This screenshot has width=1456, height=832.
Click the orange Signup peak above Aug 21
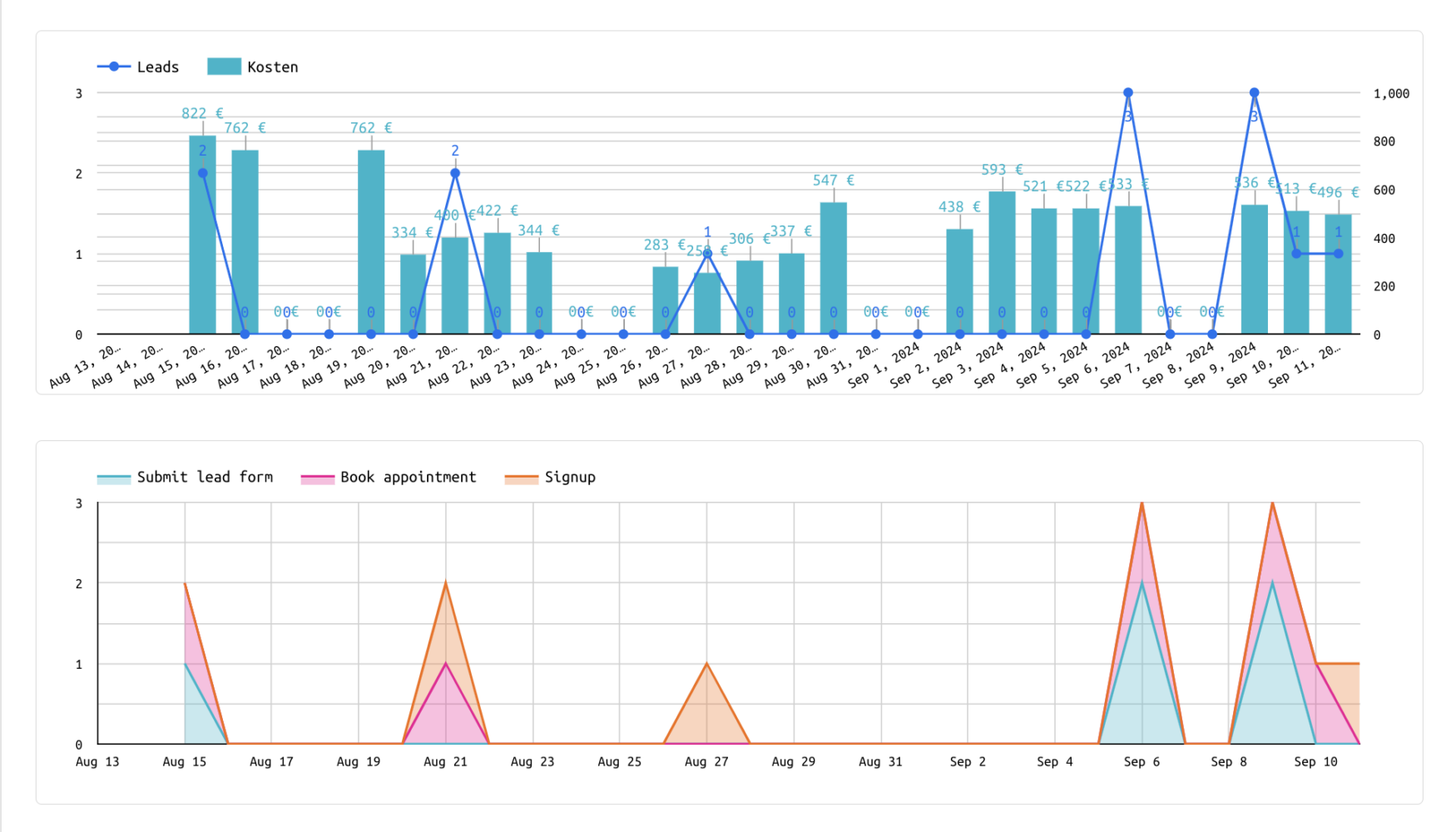(x=446, y=584)
